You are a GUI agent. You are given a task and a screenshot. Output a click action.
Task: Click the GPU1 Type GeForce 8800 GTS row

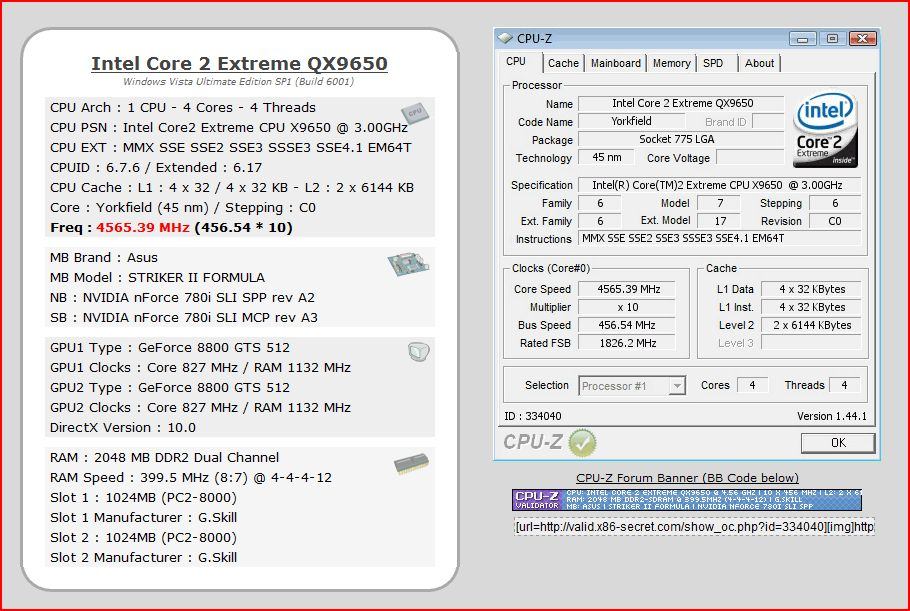pyautogui.click(x=169, y=348)
